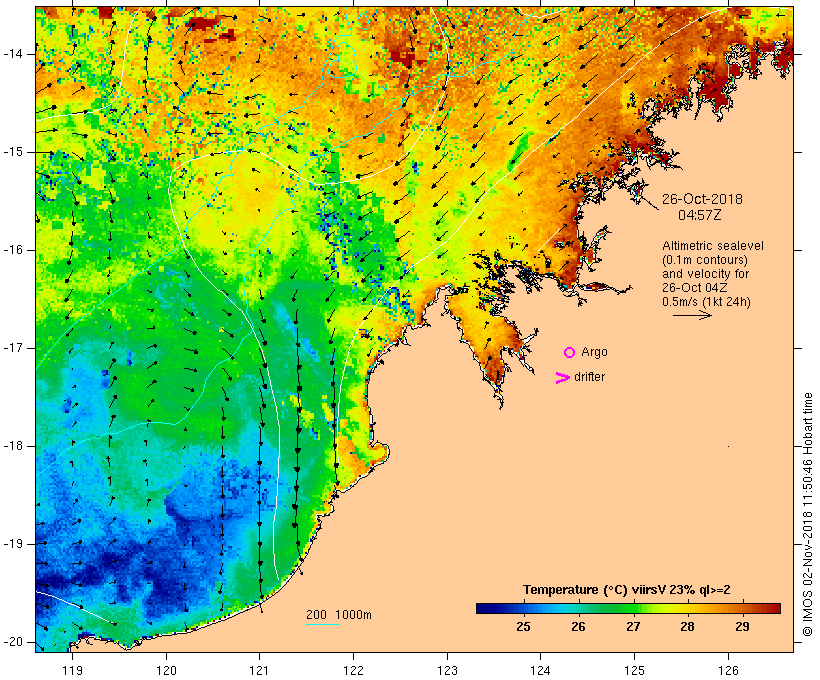Click longitude axis label 119
Screen dimensions: 820x680
(x=73, y=670)
